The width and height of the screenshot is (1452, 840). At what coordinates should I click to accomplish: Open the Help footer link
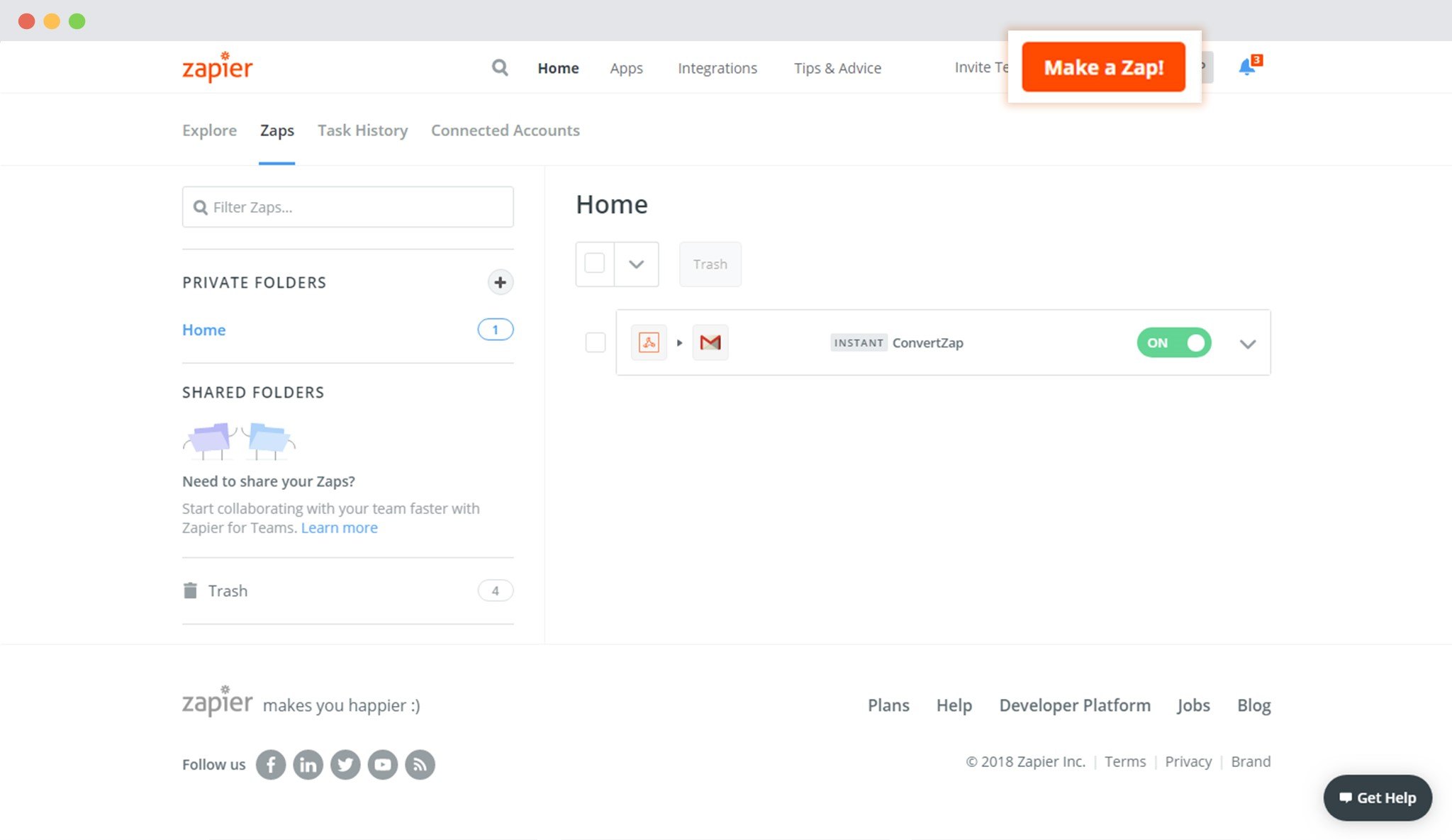[954, 705]
